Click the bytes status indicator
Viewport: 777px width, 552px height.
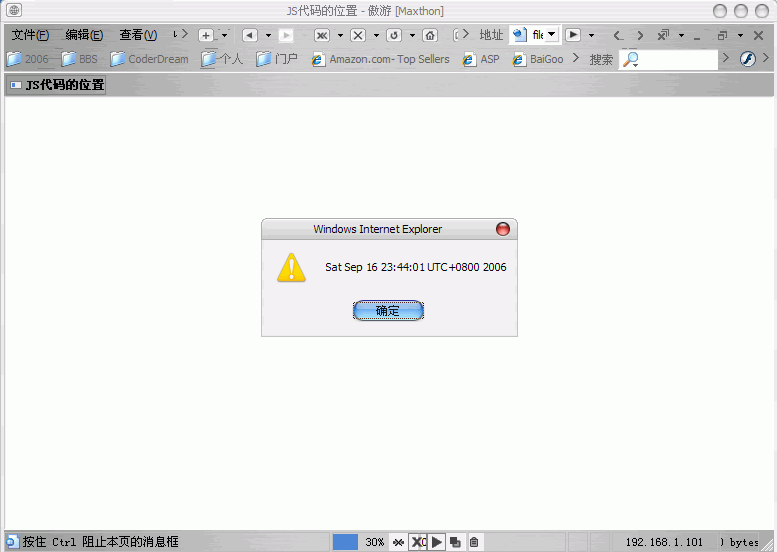(x=738, y=542)
